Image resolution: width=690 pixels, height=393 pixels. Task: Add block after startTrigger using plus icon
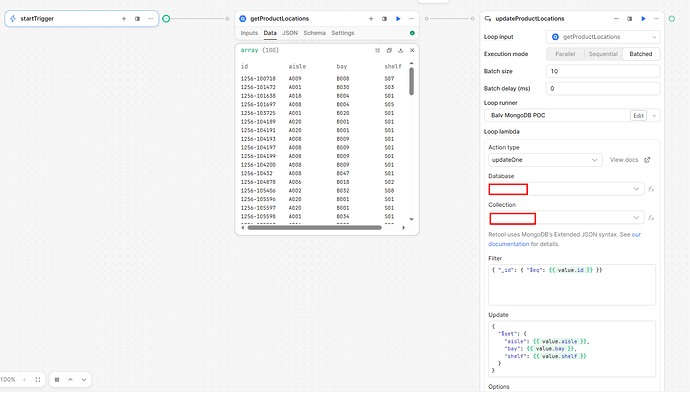(124, 18)
